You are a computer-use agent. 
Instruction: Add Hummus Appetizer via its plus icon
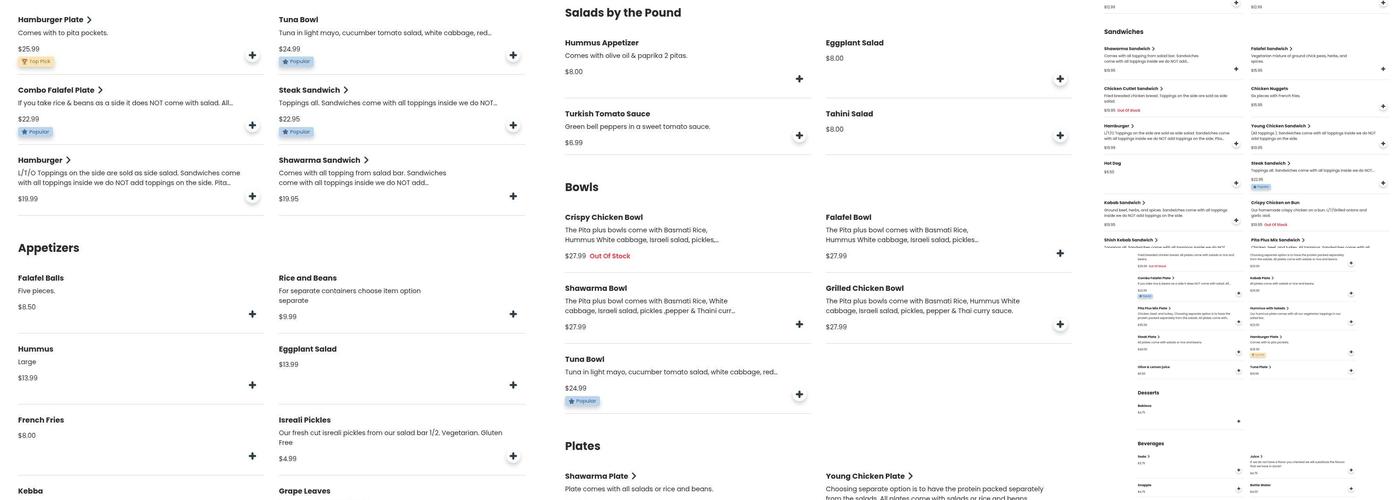pos(799,79)
